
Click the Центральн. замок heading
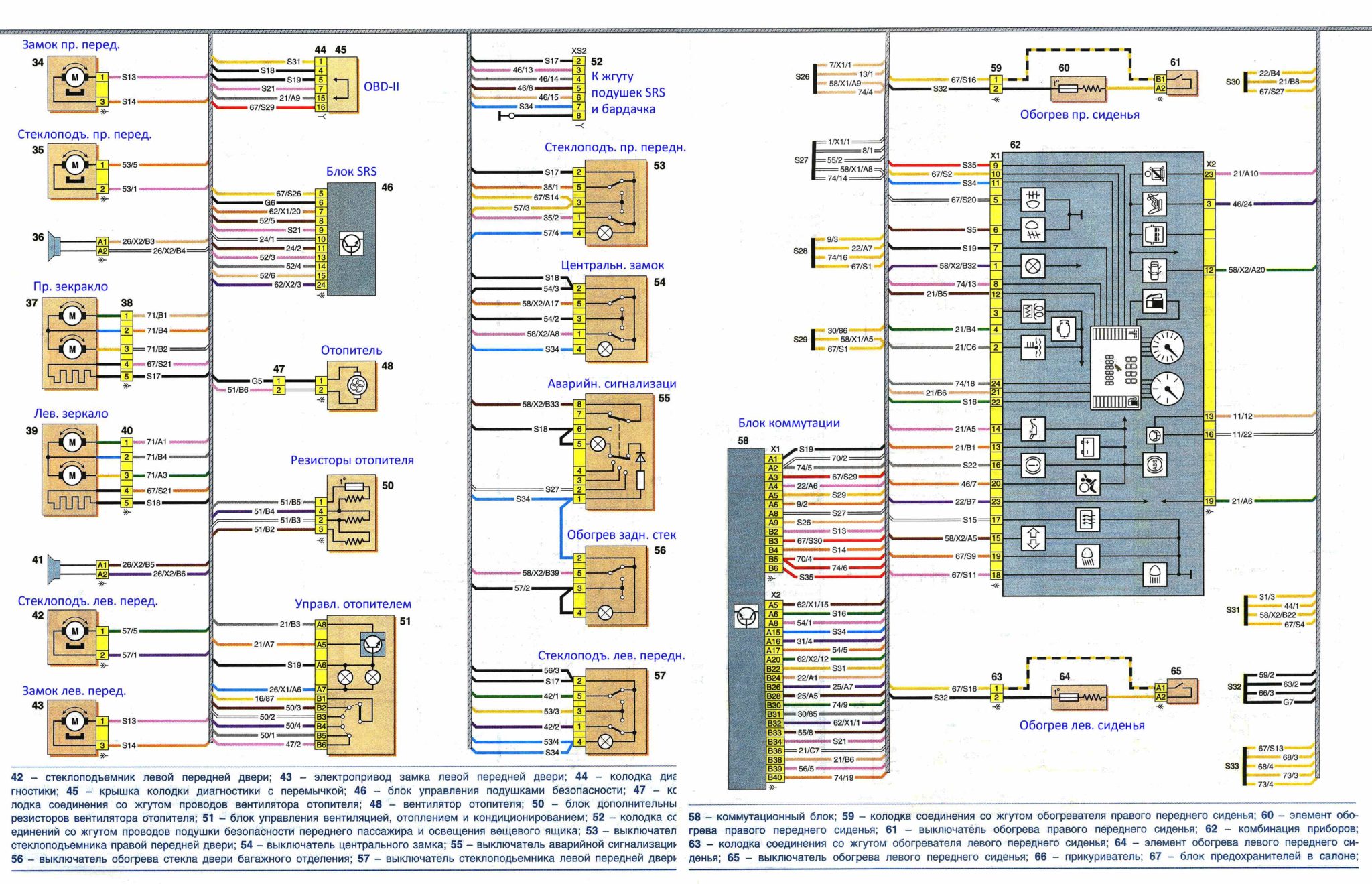[612, 265]
